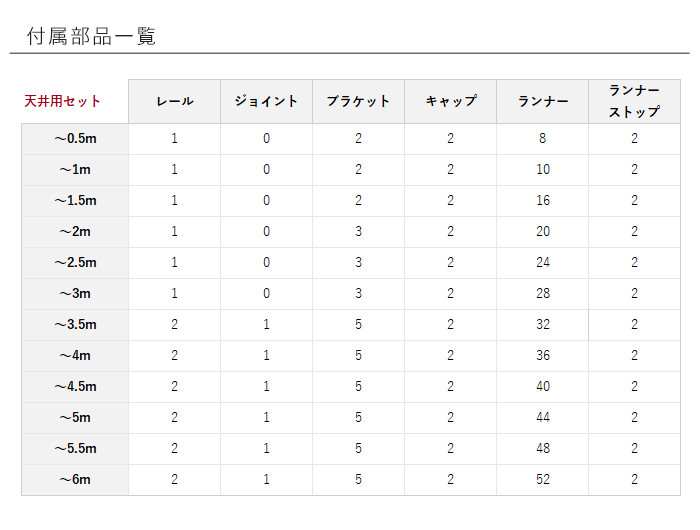Click runner count 52 cell
The image size is (700, 530).
(542, 480)
